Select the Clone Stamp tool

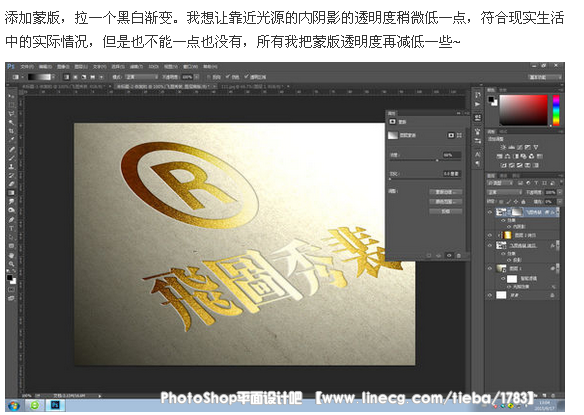click(11, 167)
